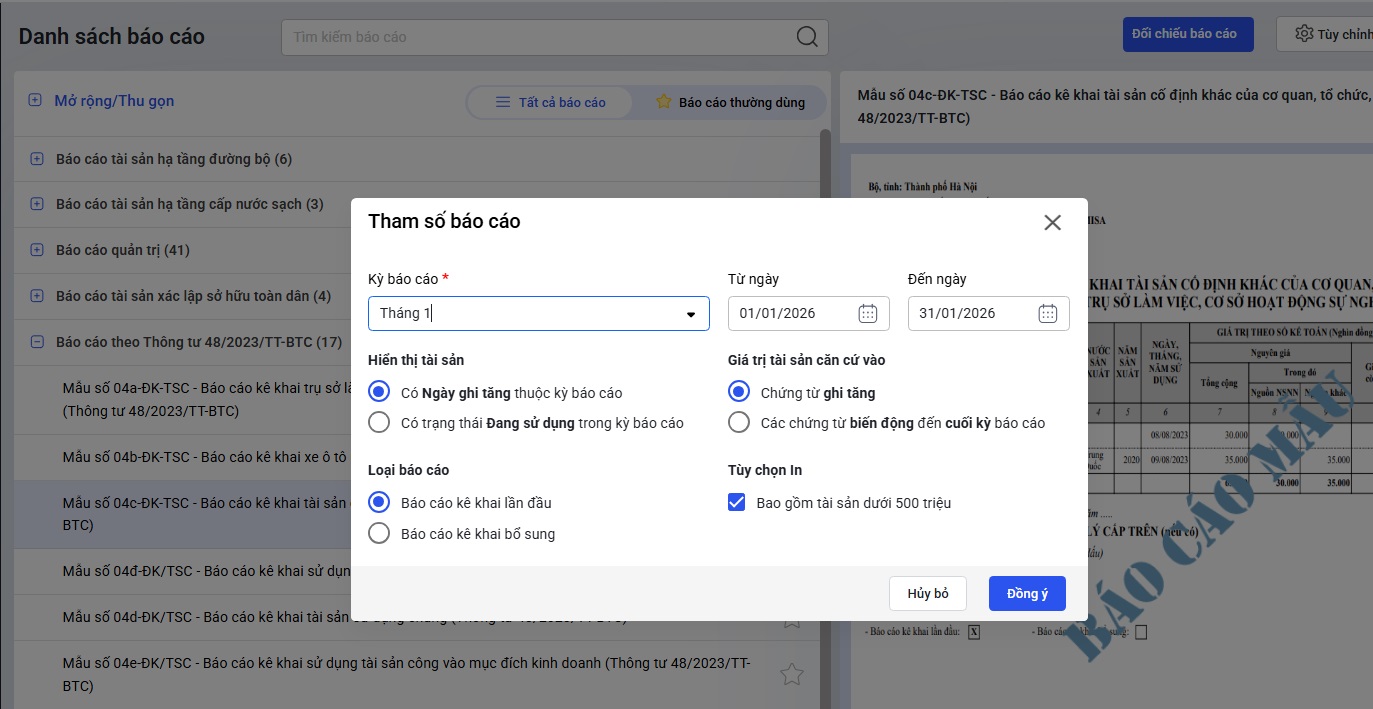The height and width of the screenshot is (709, 1373).
Task: Click the 'Tìm kiếm báo cáo' search field
Action: pyautogui.click(x=540, y=37)
